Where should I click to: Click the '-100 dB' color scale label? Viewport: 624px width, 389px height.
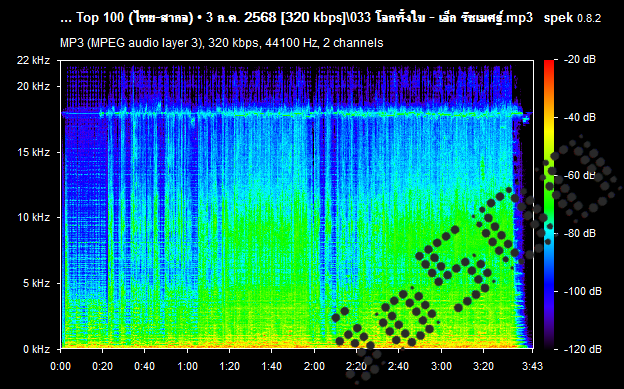583,291
